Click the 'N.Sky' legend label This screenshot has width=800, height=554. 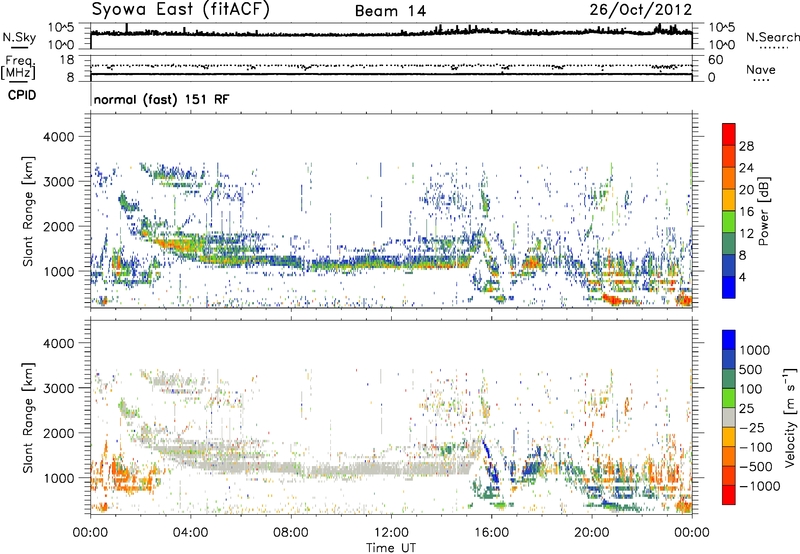pos(19,37)
